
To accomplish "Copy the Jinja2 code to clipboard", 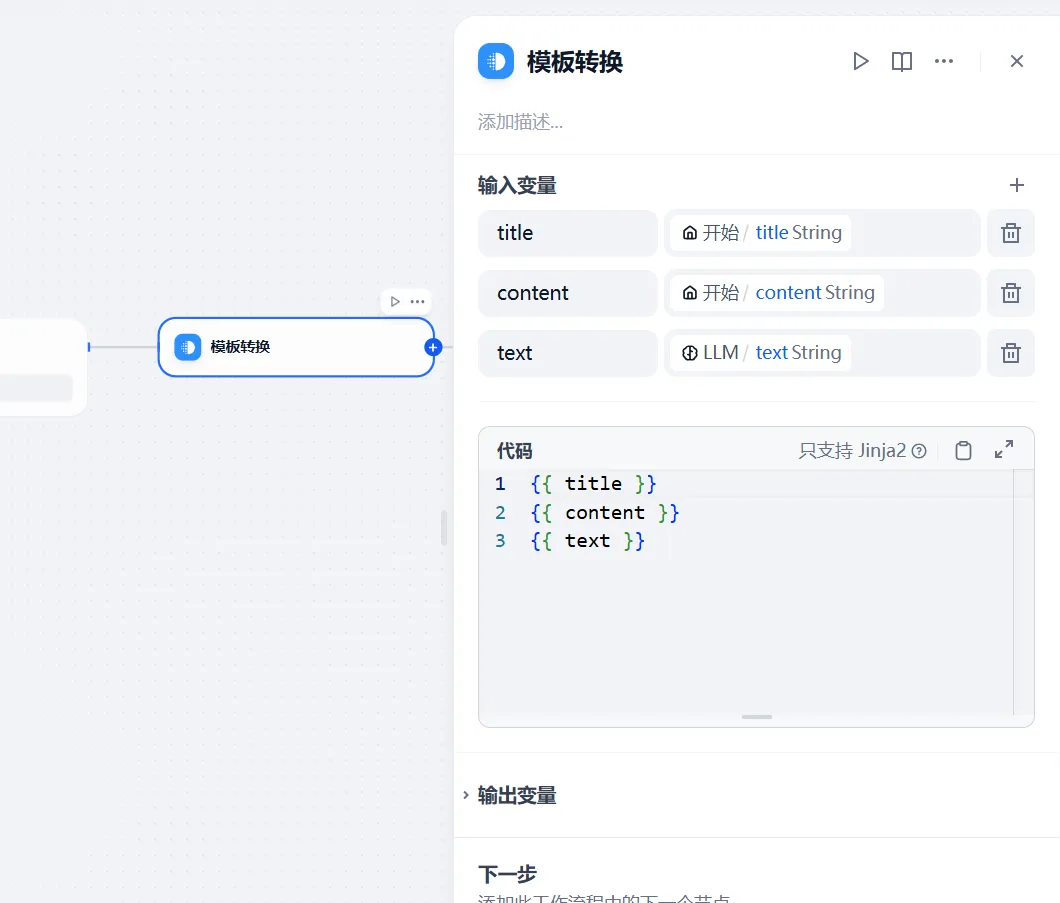I will pyautogui.click(x=963, y=451).
